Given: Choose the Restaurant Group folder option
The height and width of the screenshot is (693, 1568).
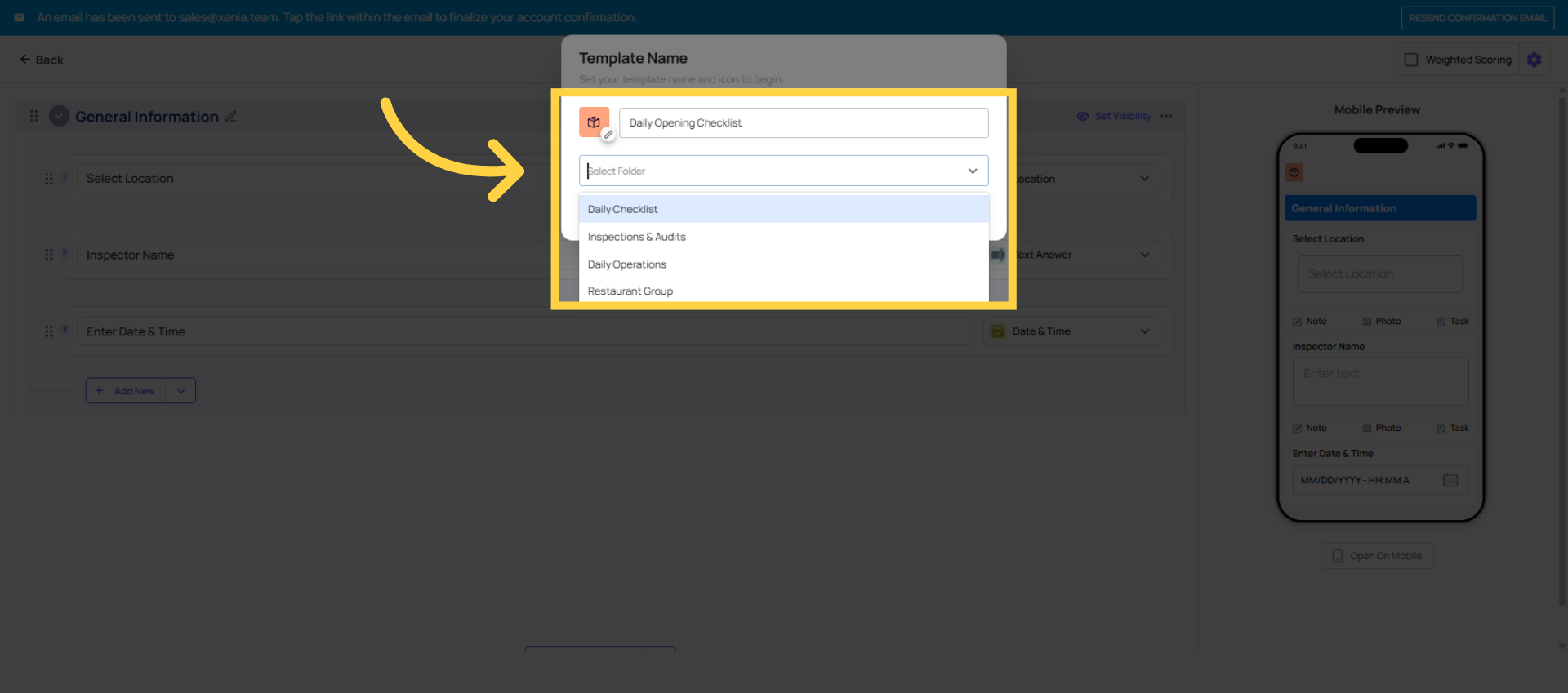Looking at the screenshot, I should point(784,291).
